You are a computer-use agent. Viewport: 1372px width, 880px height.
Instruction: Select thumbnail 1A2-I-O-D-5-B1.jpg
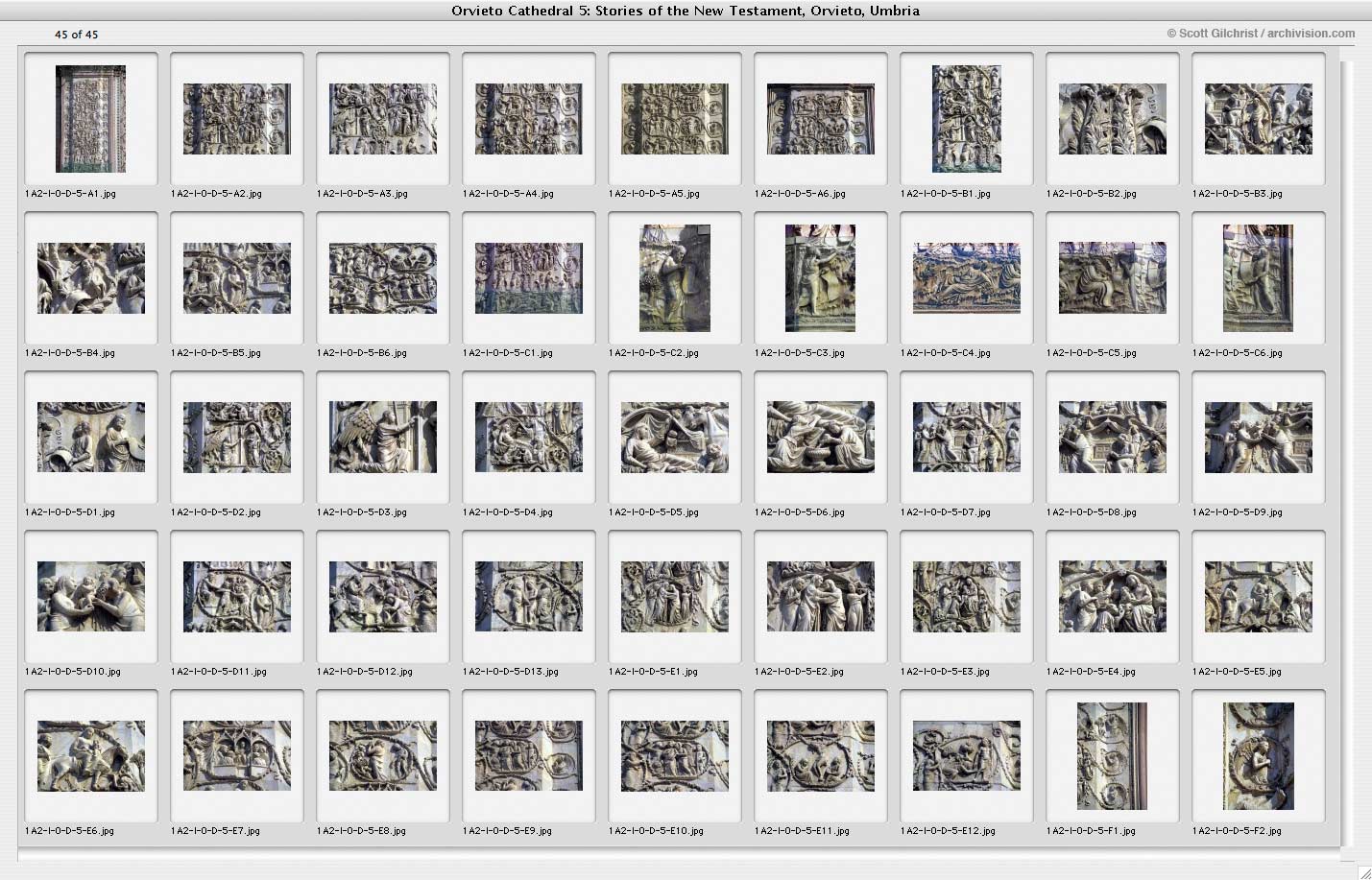967,119
